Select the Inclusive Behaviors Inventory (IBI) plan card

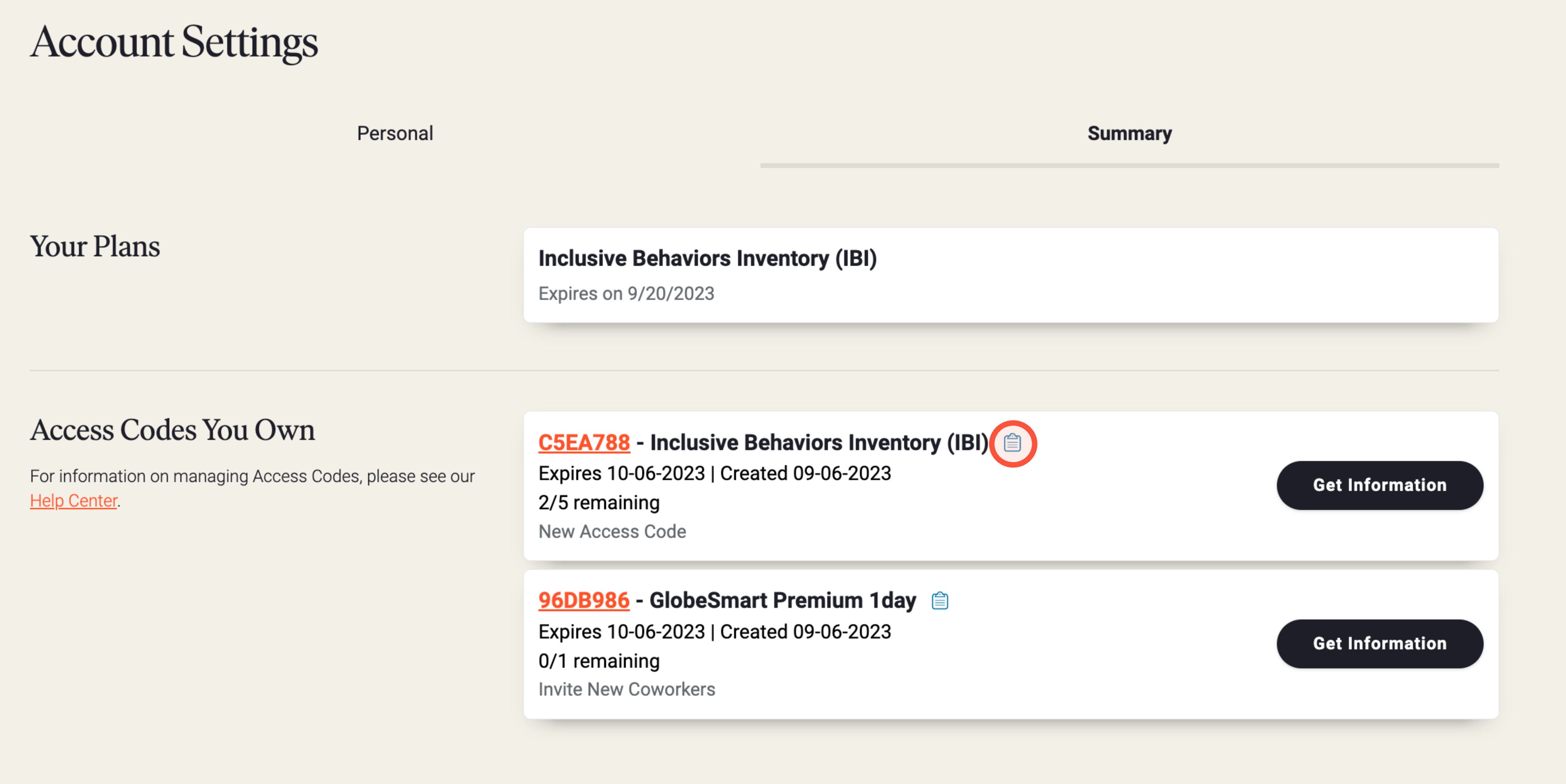pos(1010,275)
